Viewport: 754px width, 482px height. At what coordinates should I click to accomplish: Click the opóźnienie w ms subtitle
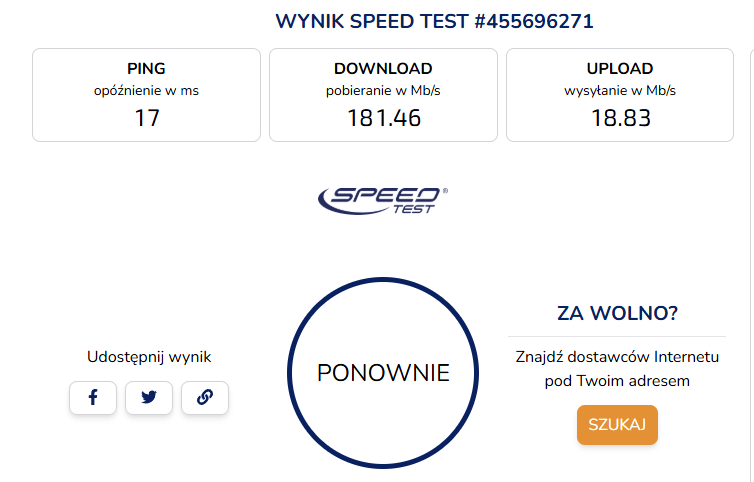pyautogui.click(x=146, y=91)
